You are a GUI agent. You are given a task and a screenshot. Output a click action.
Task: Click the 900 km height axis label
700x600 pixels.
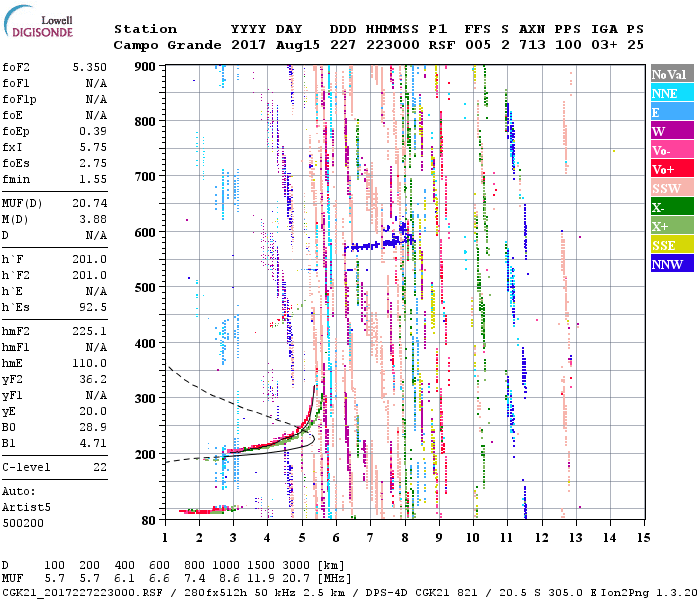pos(147,66)
